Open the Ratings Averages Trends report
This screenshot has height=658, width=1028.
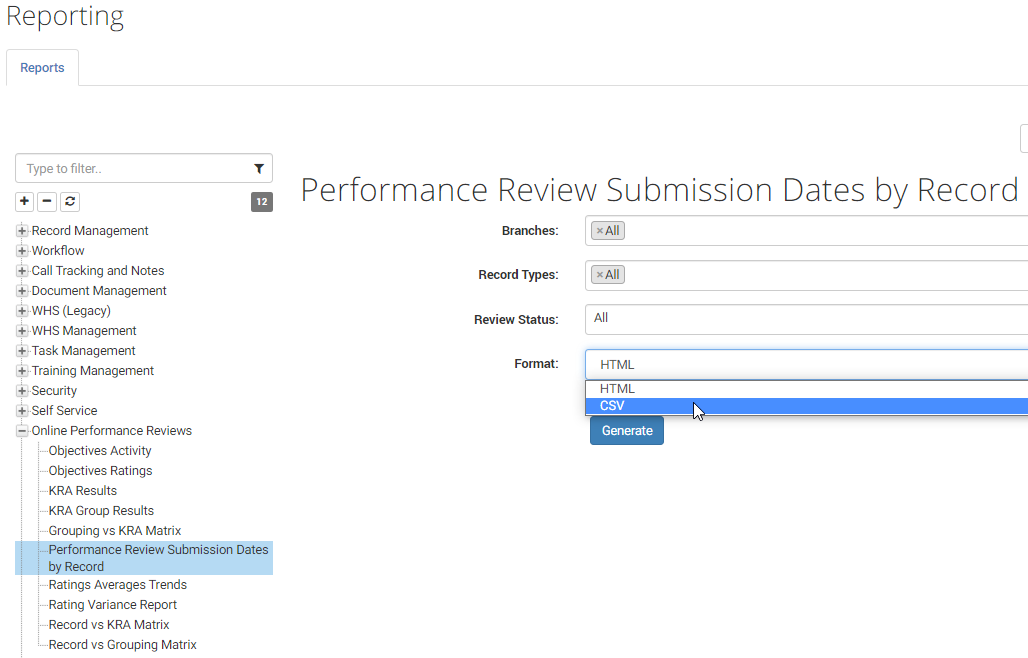pyautogui.click(x=117, y=585)
